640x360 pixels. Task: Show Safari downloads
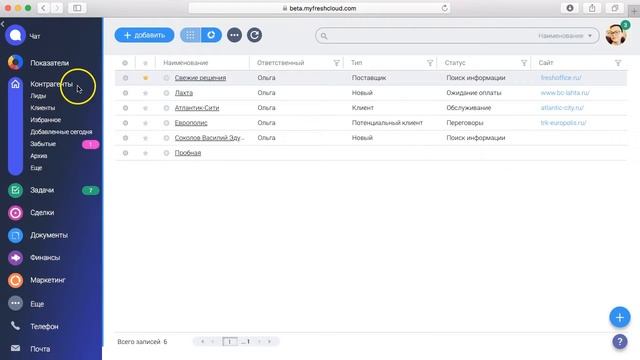coord(570,8)
